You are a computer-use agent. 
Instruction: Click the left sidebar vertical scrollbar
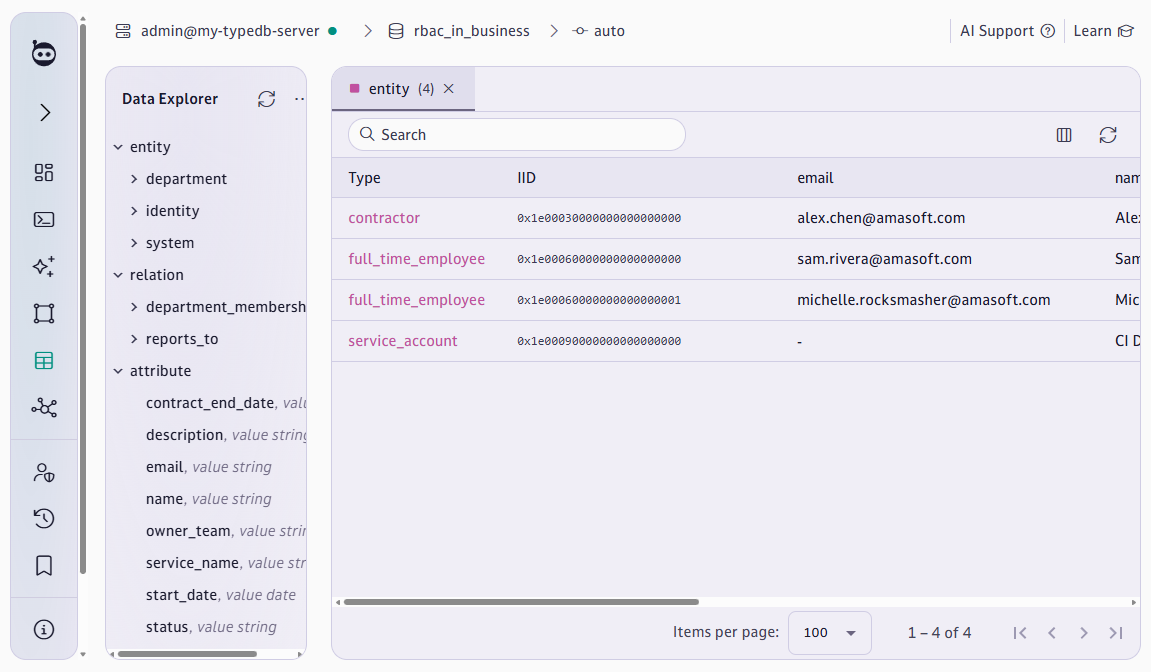tap(83, 299)
